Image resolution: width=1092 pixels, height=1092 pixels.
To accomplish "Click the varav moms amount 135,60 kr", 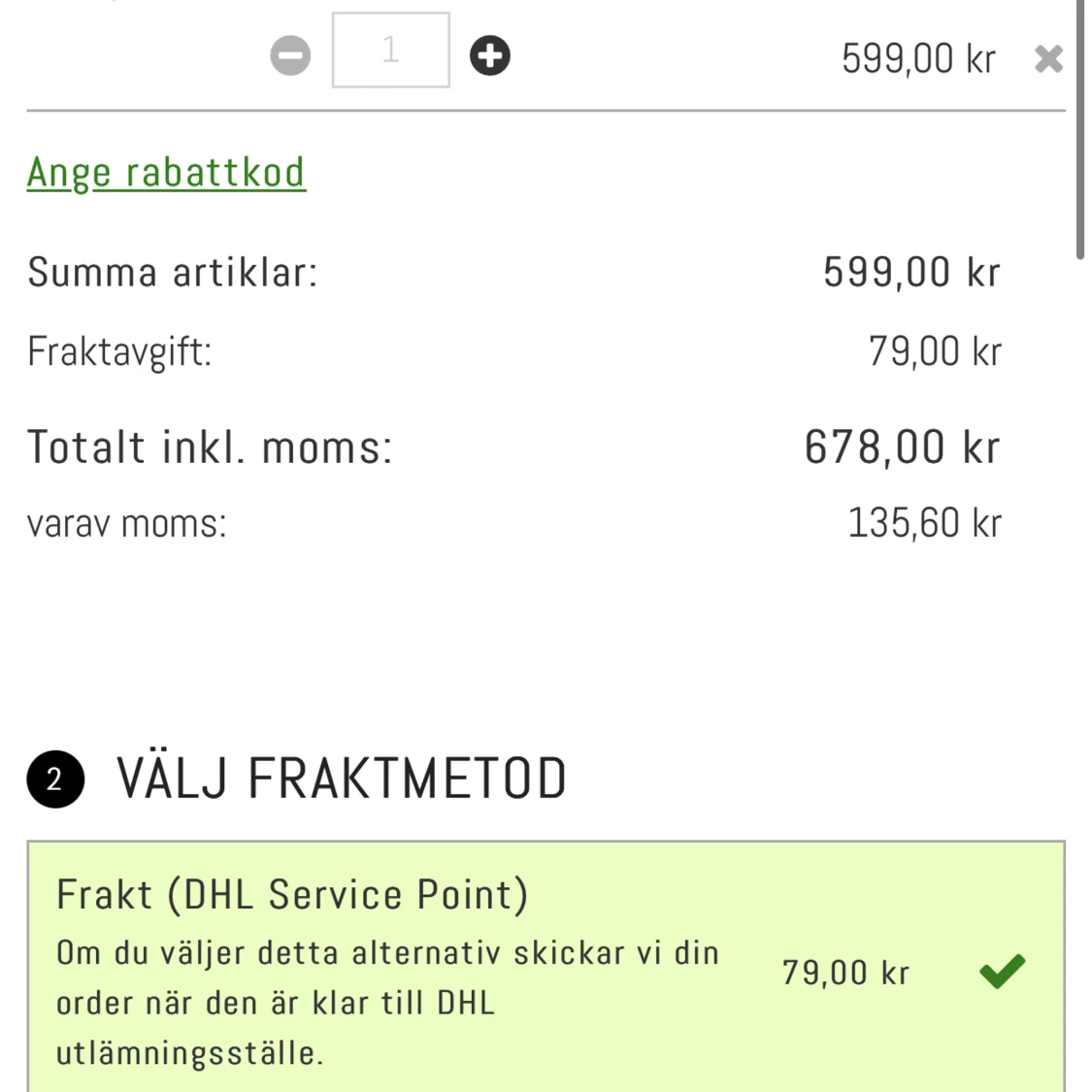I will 925,523.
